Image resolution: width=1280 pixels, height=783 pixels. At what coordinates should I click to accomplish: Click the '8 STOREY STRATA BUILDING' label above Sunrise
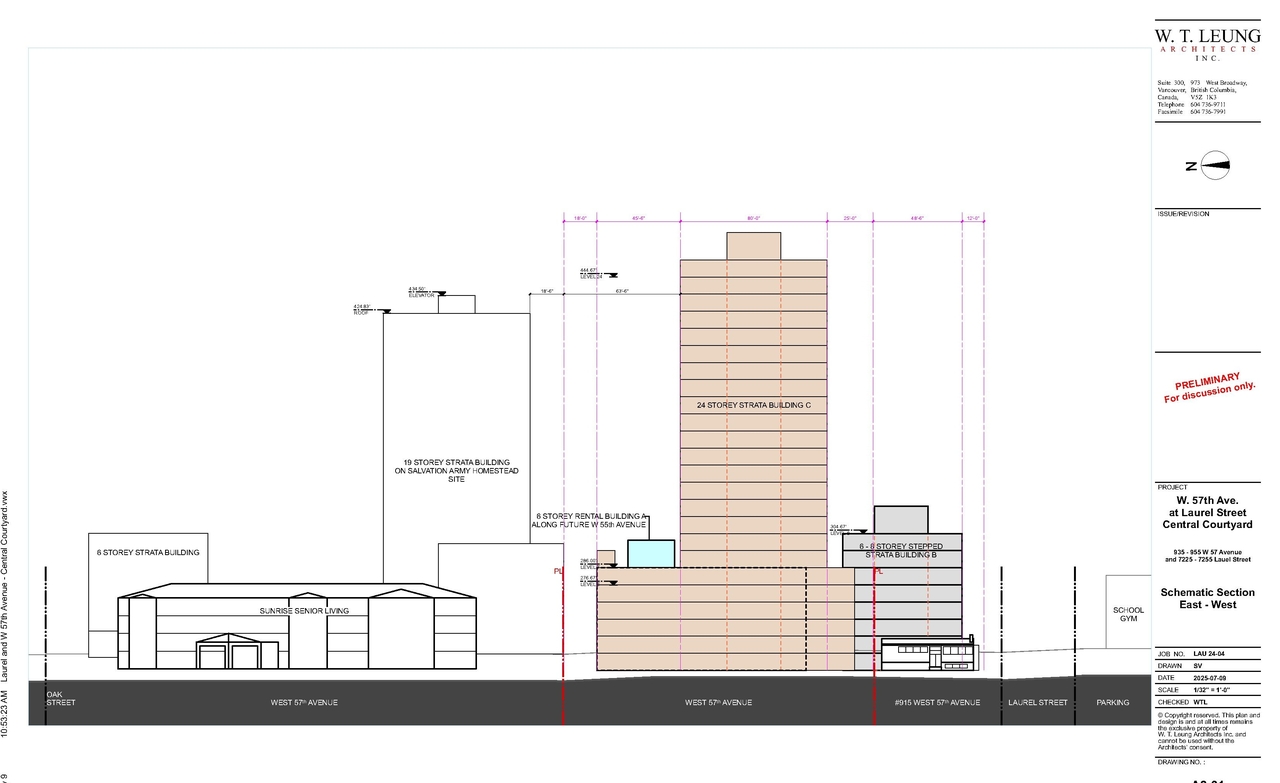[x=148, y=552]
